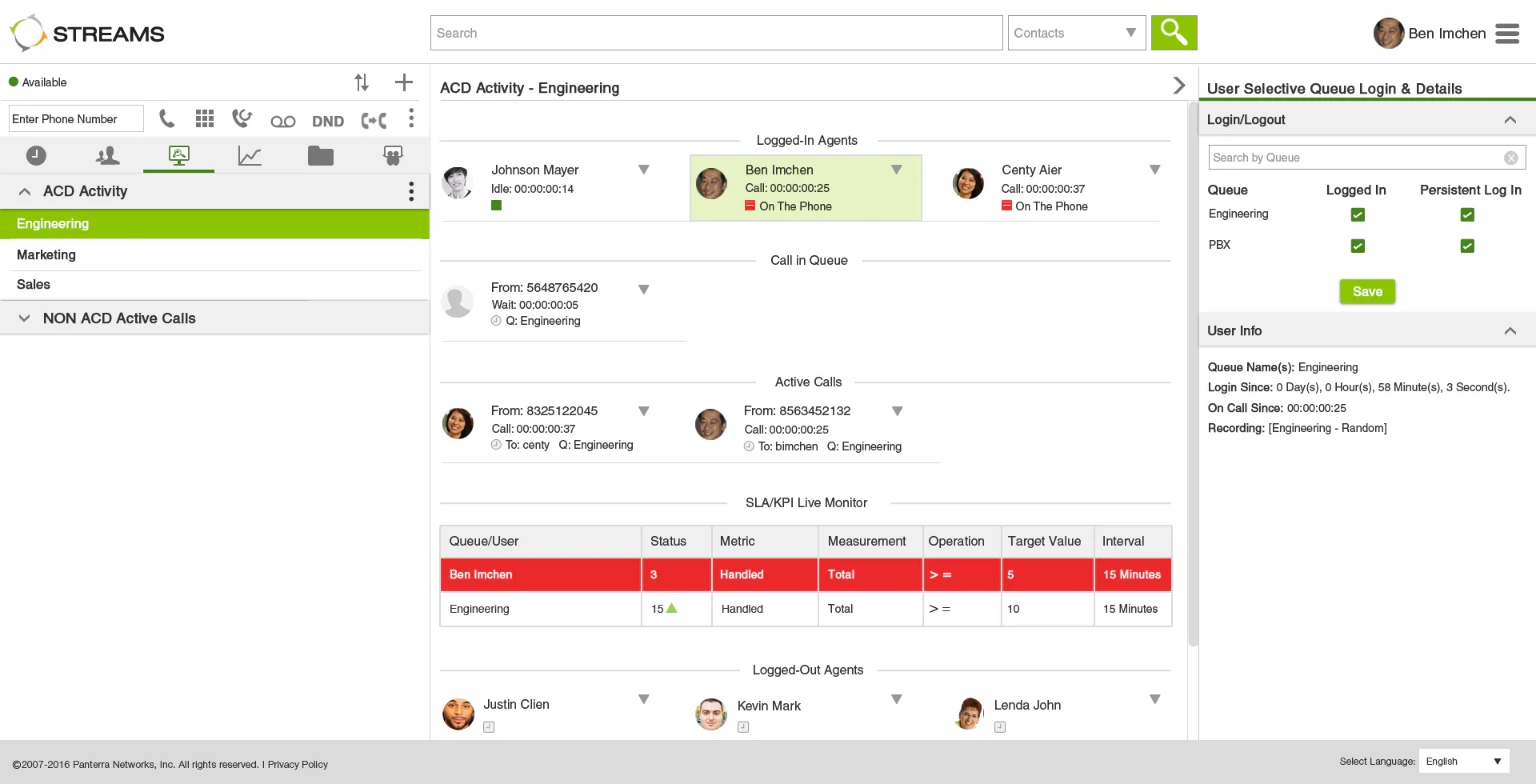Toggle Engineering Persistent Log In checkbox
Image resolution: width=1536 pixels, height=784 pixels.
point(1467,214)
